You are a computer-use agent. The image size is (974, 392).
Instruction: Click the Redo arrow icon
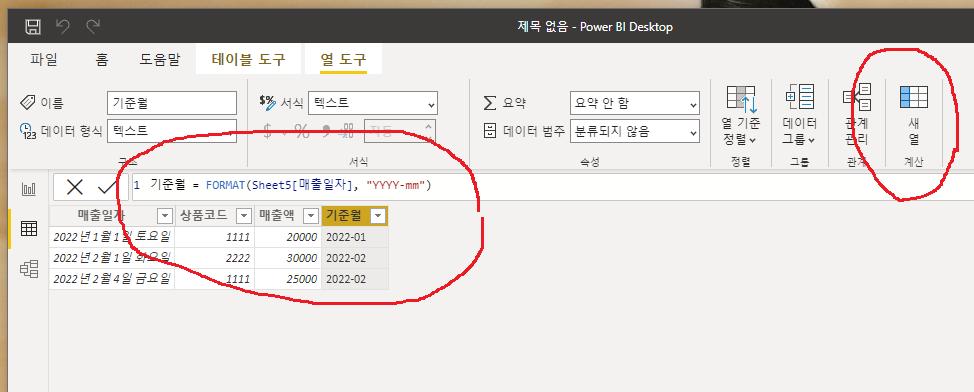tap(93, 27)
